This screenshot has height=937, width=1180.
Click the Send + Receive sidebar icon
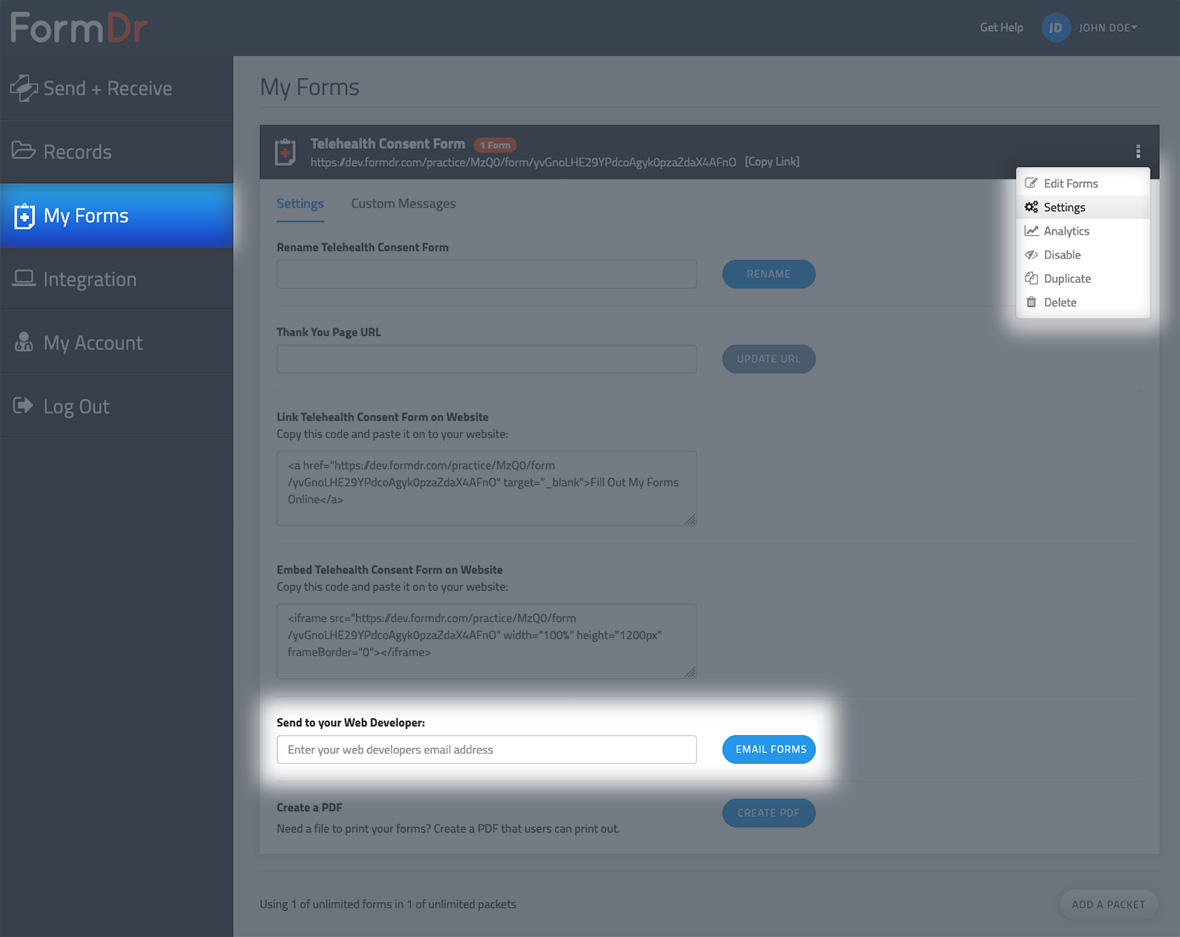click(x=23, y=88)
